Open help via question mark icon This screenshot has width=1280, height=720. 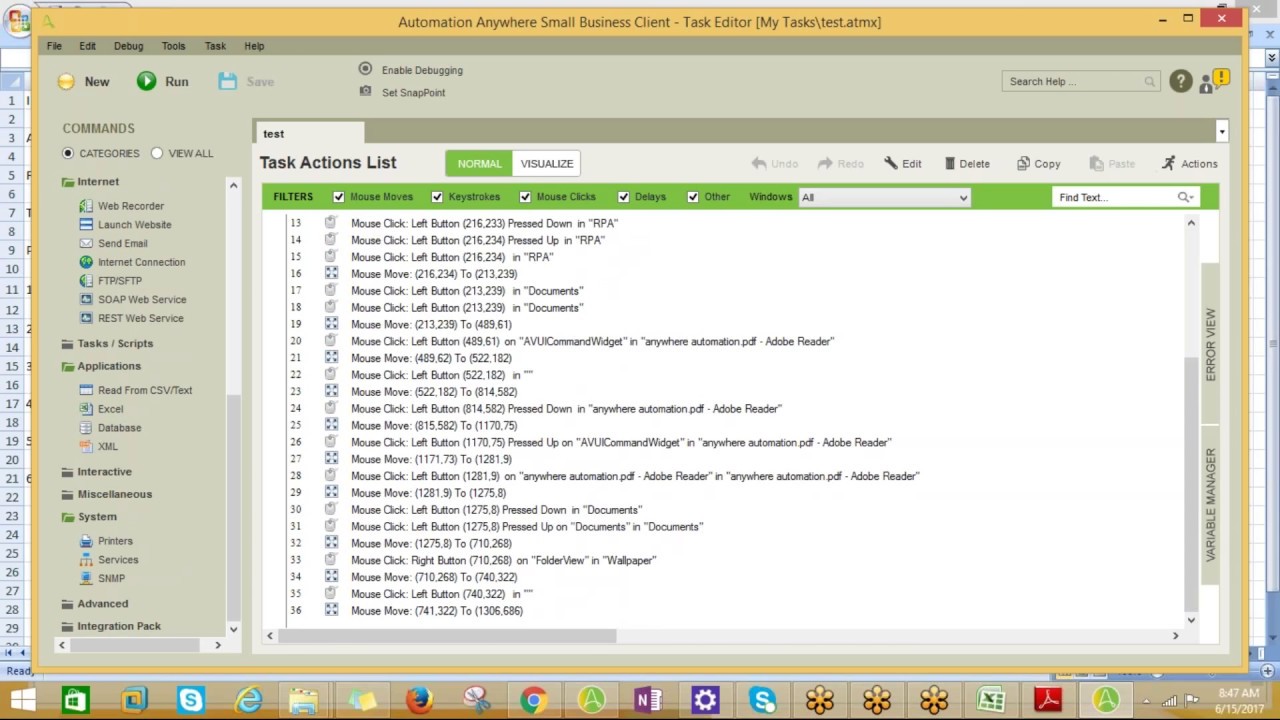1180,81
